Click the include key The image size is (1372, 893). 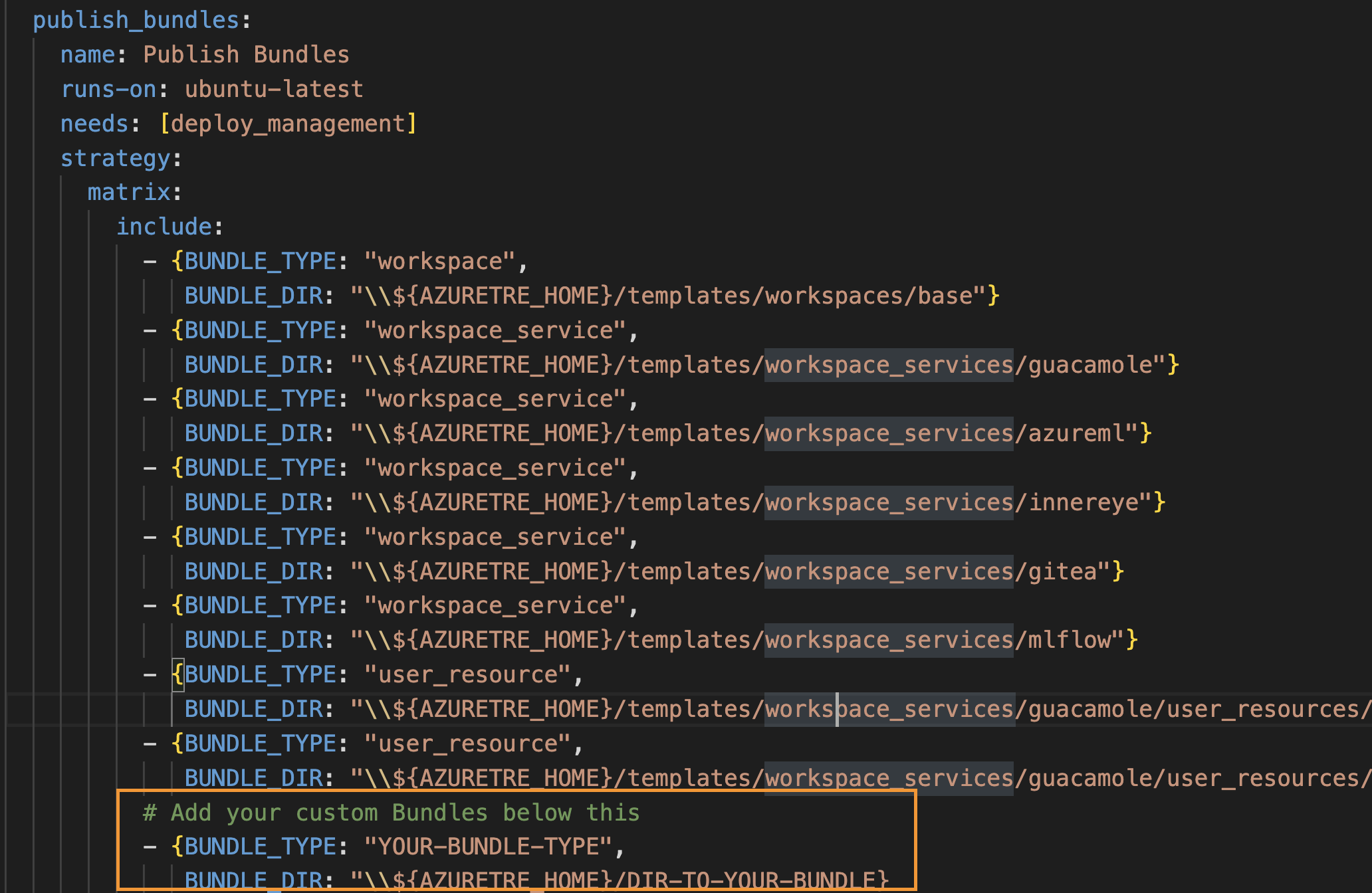164,227
